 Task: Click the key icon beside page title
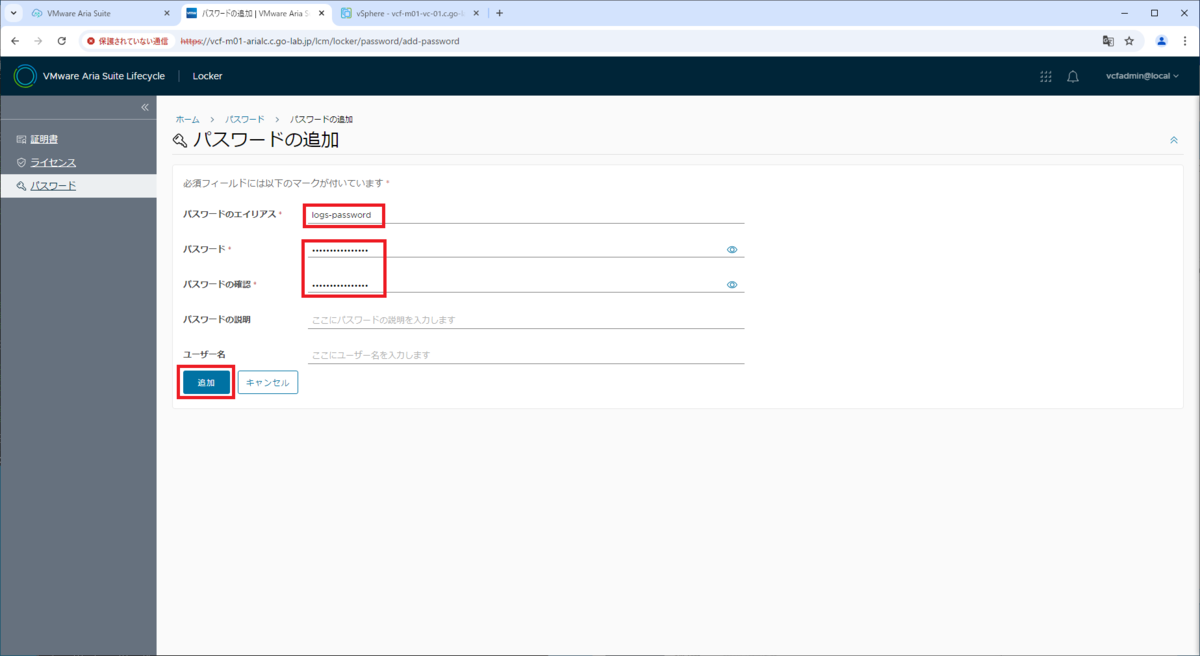coord(180,140)
